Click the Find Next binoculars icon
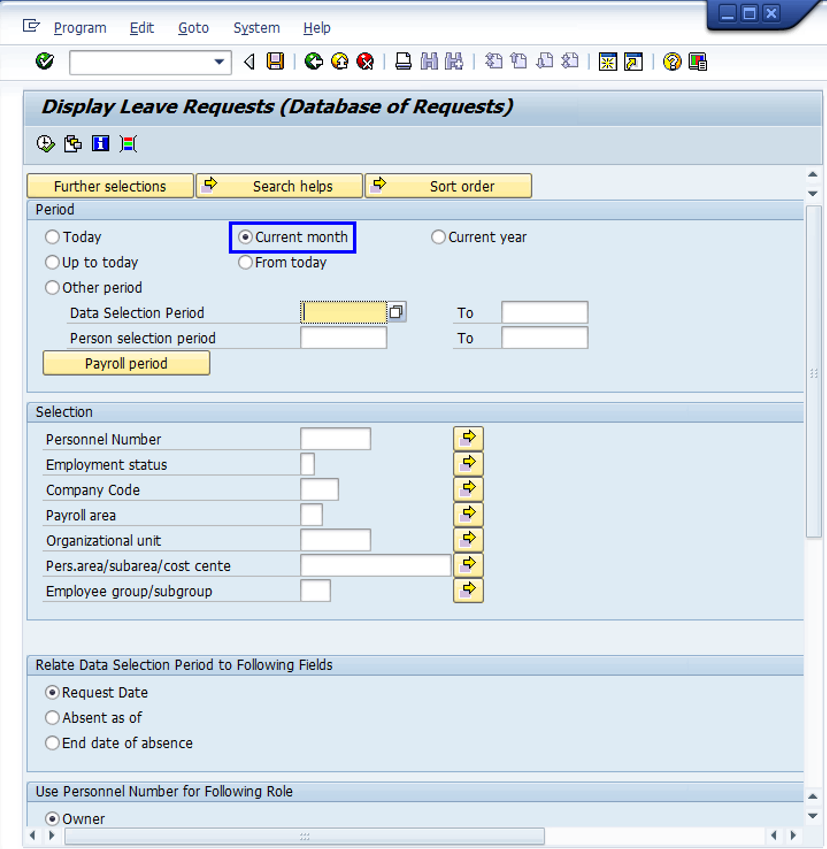This screenshot has width=827, height=849. [454, 61]
